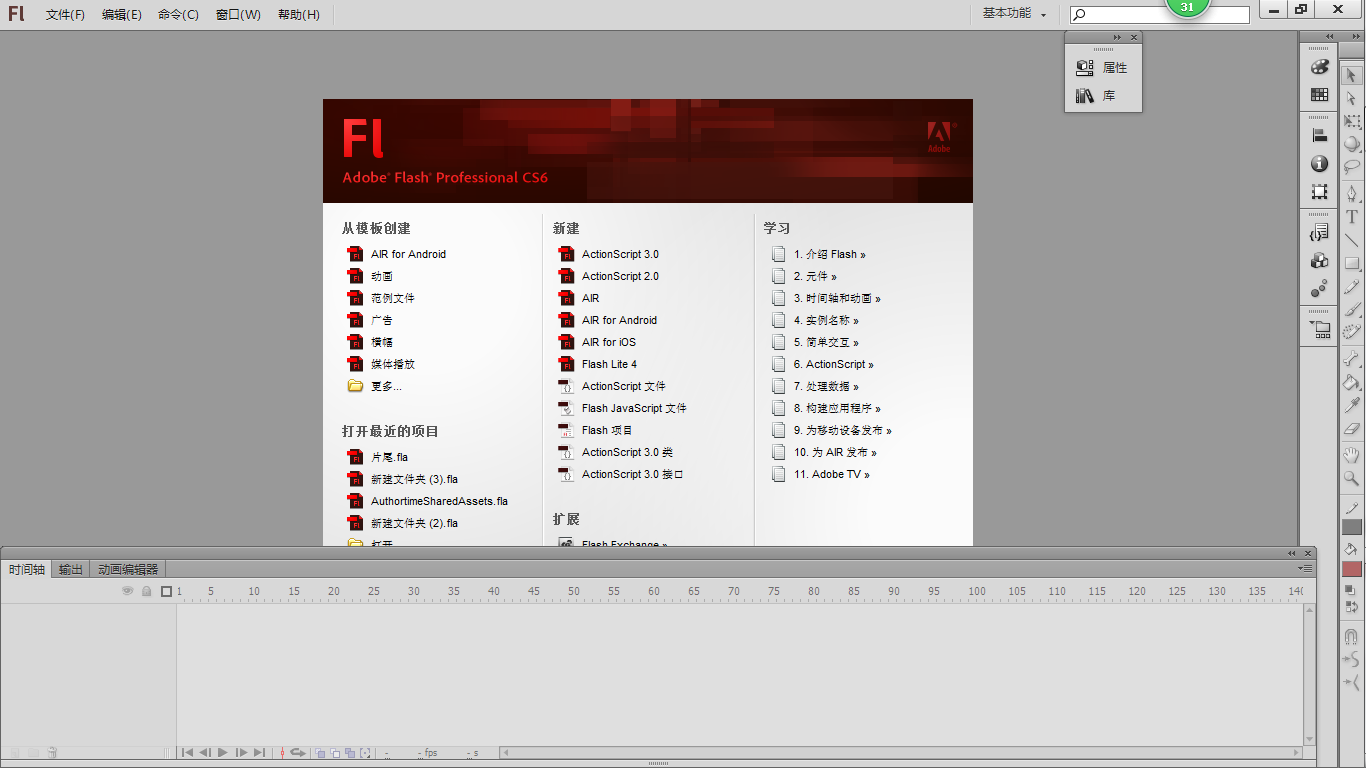The height and width of the screenshot is (768, 1366).
Task: Open the Align panel icon
Action: pos(1320,136)
